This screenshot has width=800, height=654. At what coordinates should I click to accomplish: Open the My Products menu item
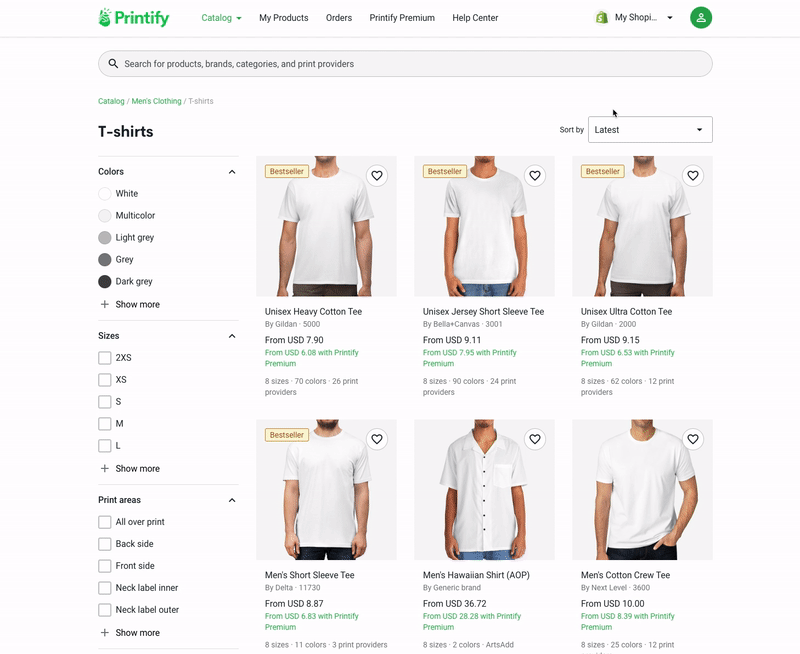point(284,18)
